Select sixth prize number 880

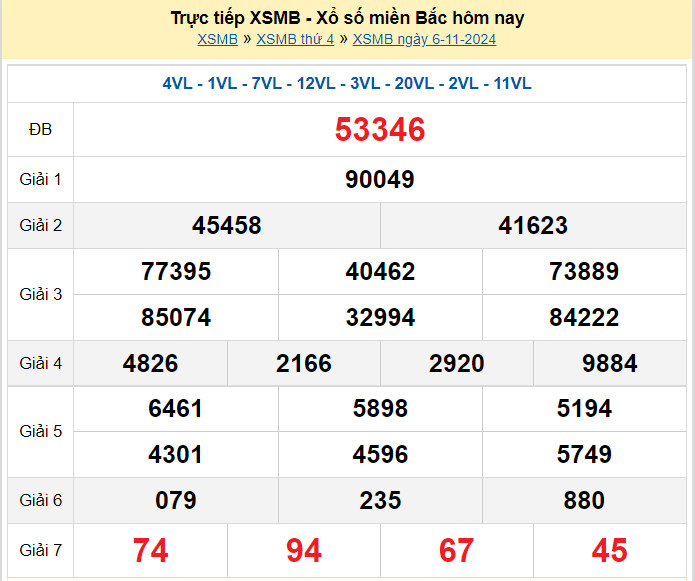584,500
